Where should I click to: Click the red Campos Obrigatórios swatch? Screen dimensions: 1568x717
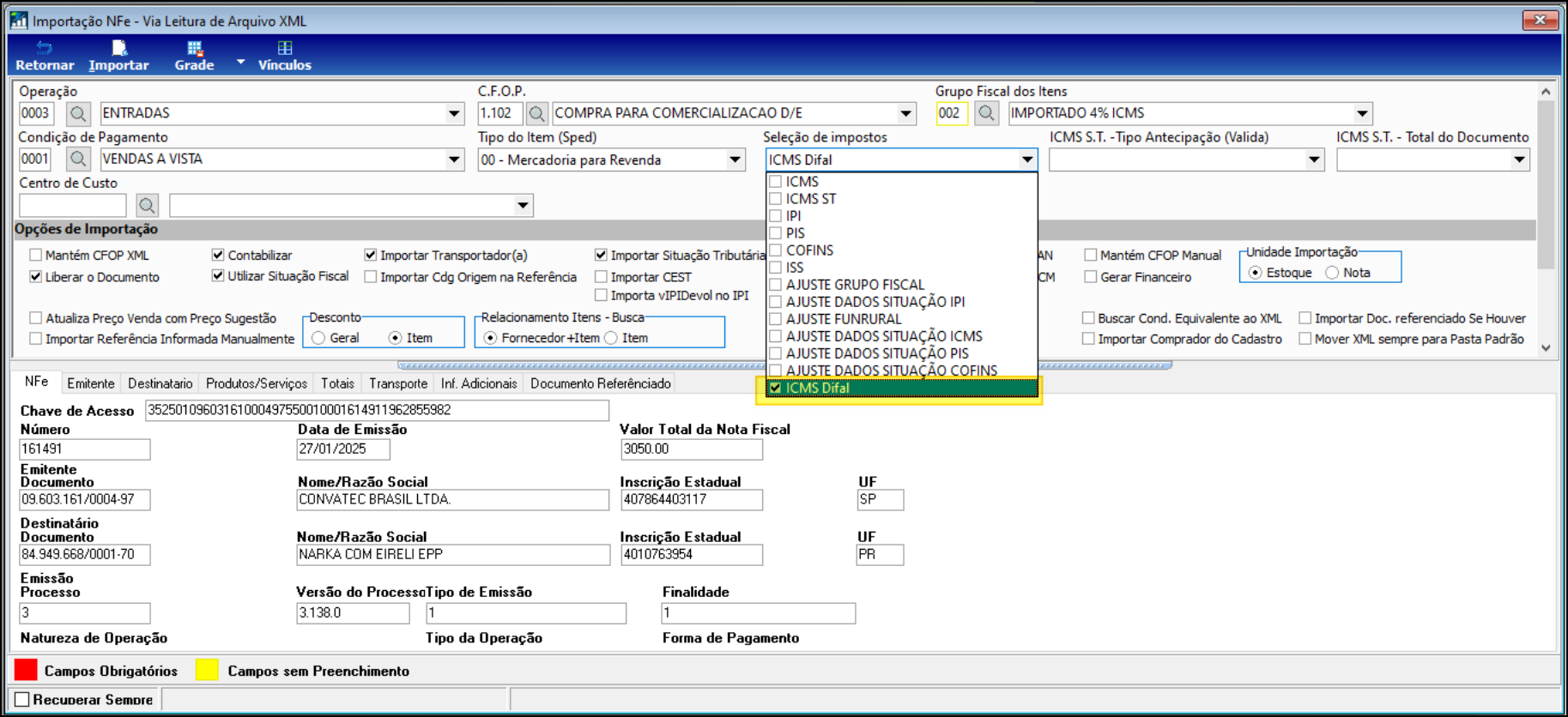coord(27,670)
